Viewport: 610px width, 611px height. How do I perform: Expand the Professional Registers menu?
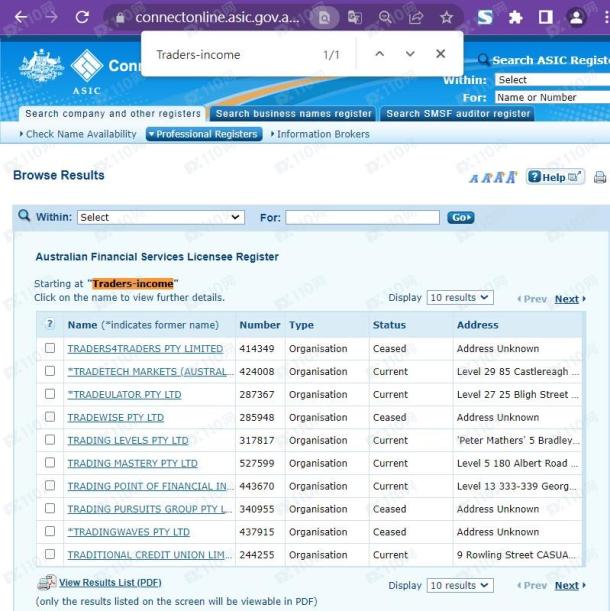tap(204, 134)
